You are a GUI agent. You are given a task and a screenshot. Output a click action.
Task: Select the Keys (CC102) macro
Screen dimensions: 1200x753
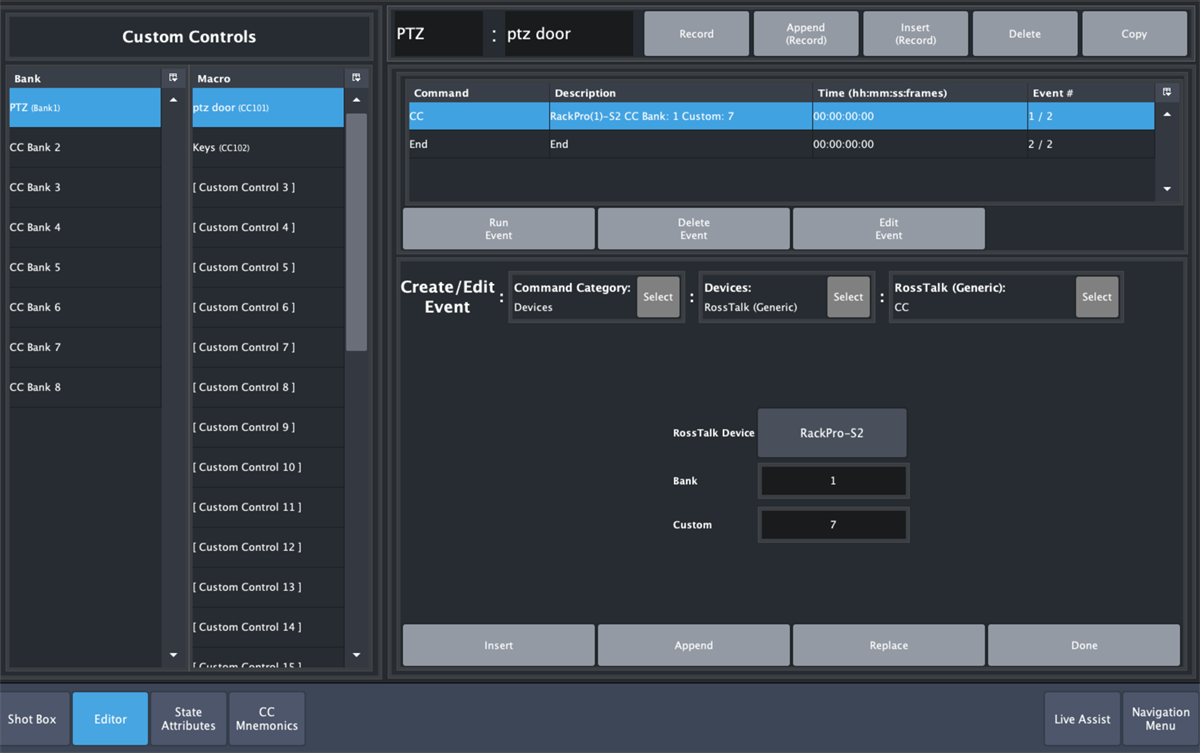[267, 147]
